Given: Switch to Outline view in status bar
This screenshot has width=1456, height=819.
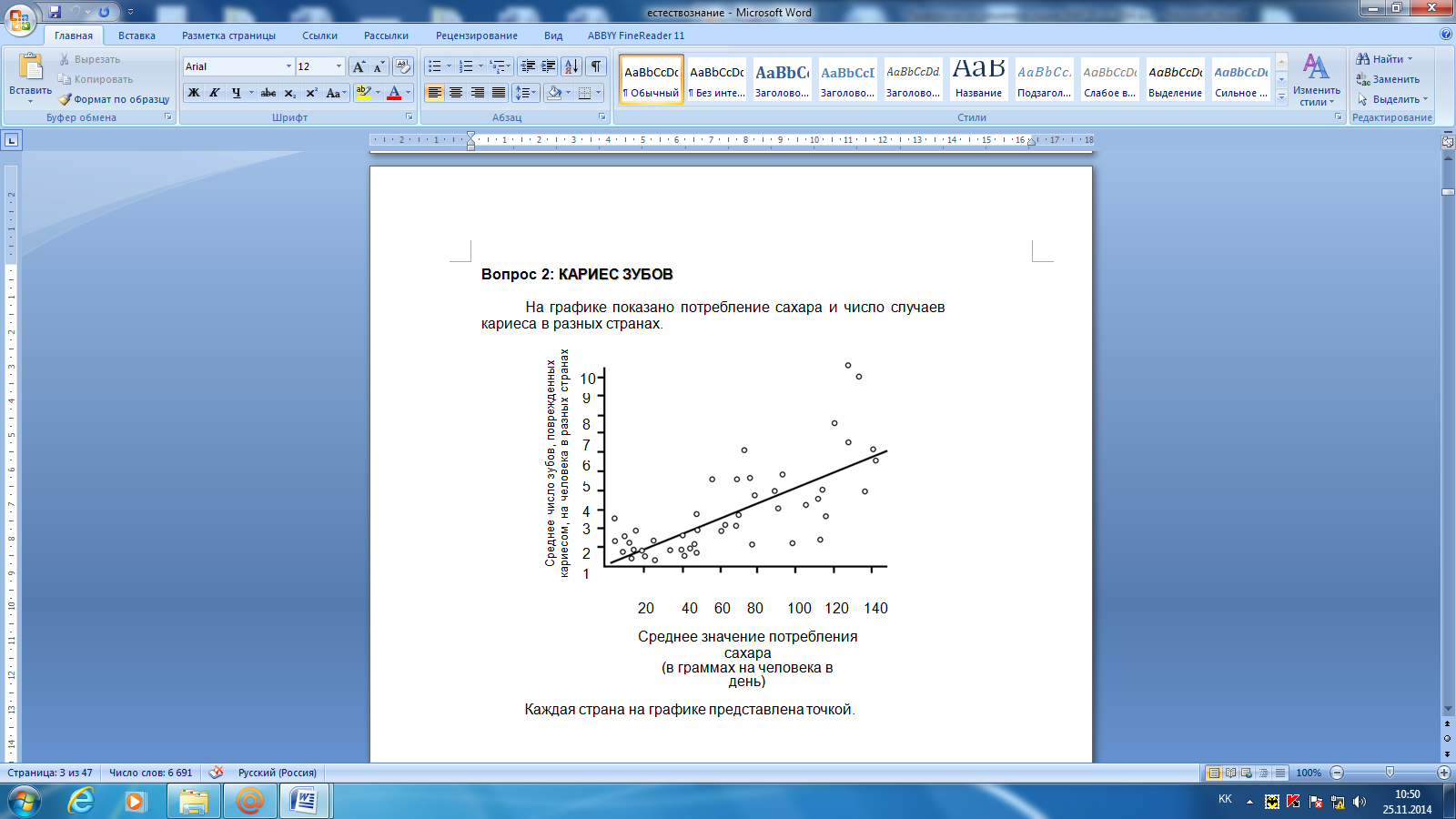Looking at the screenshot, I should click(1263, 773).
